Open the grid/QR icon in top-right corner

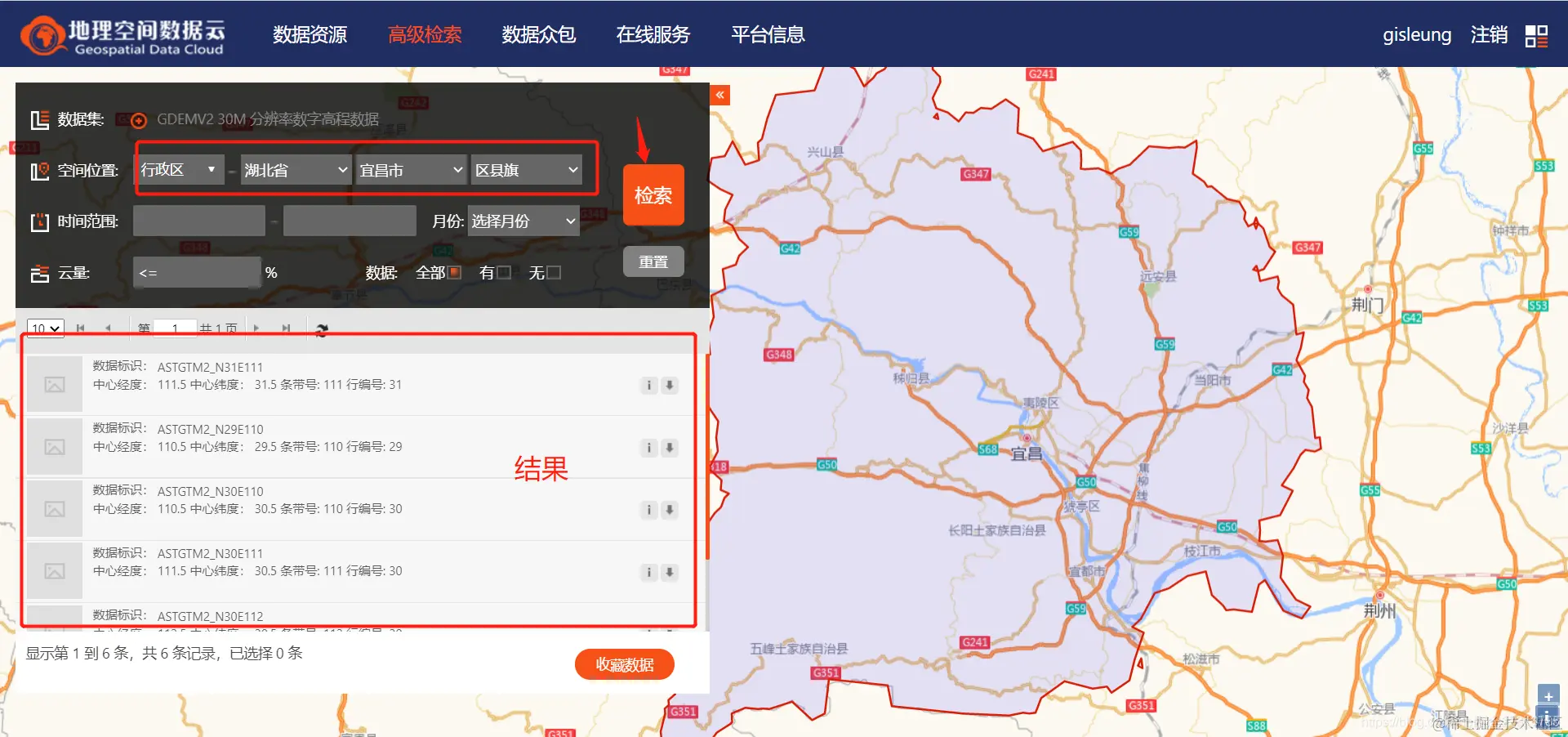(x=1536, y=36)
